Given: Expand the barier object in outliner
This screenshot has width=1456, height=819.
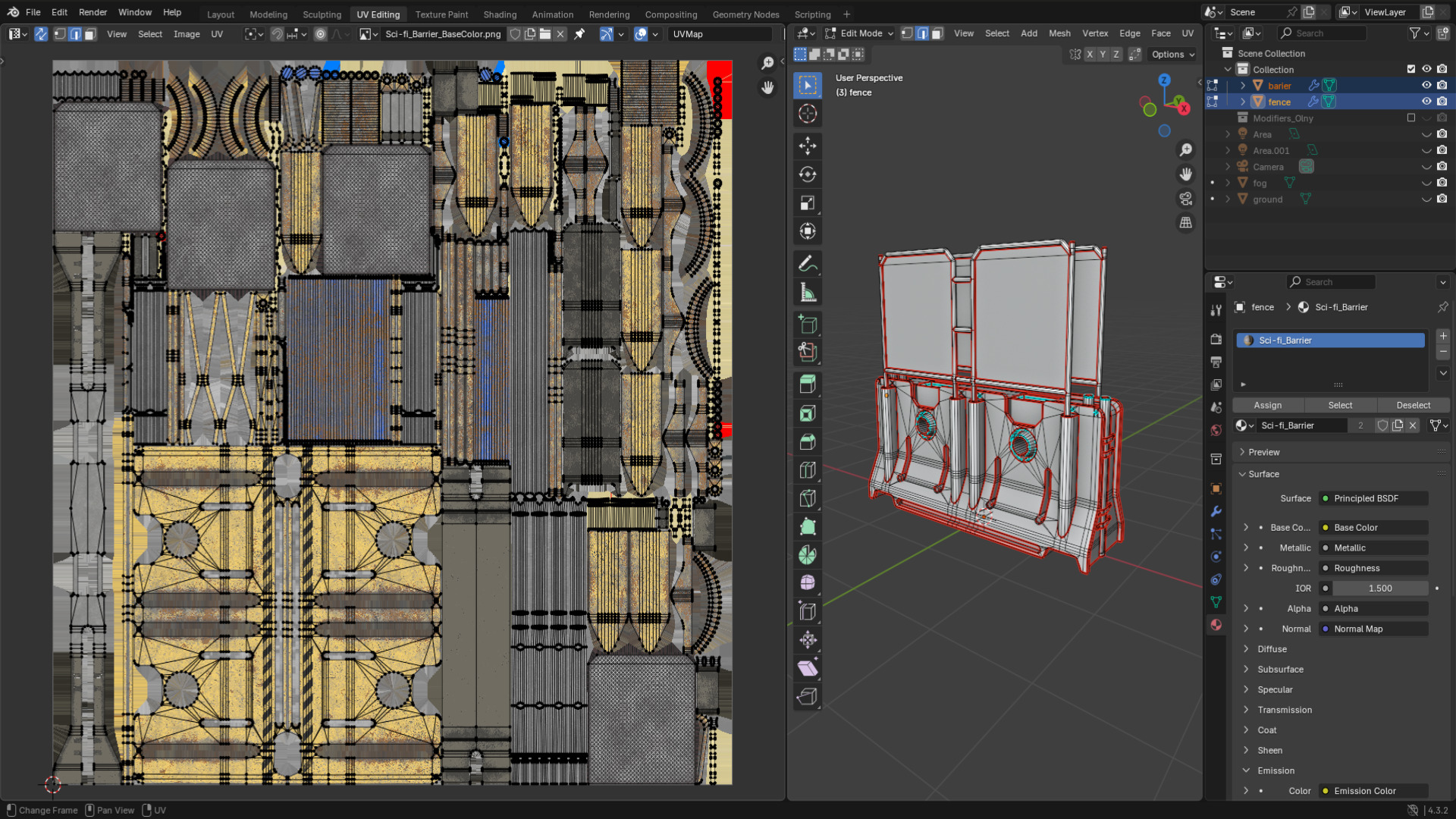Looking at the screenshot, I should (1243, 86).
